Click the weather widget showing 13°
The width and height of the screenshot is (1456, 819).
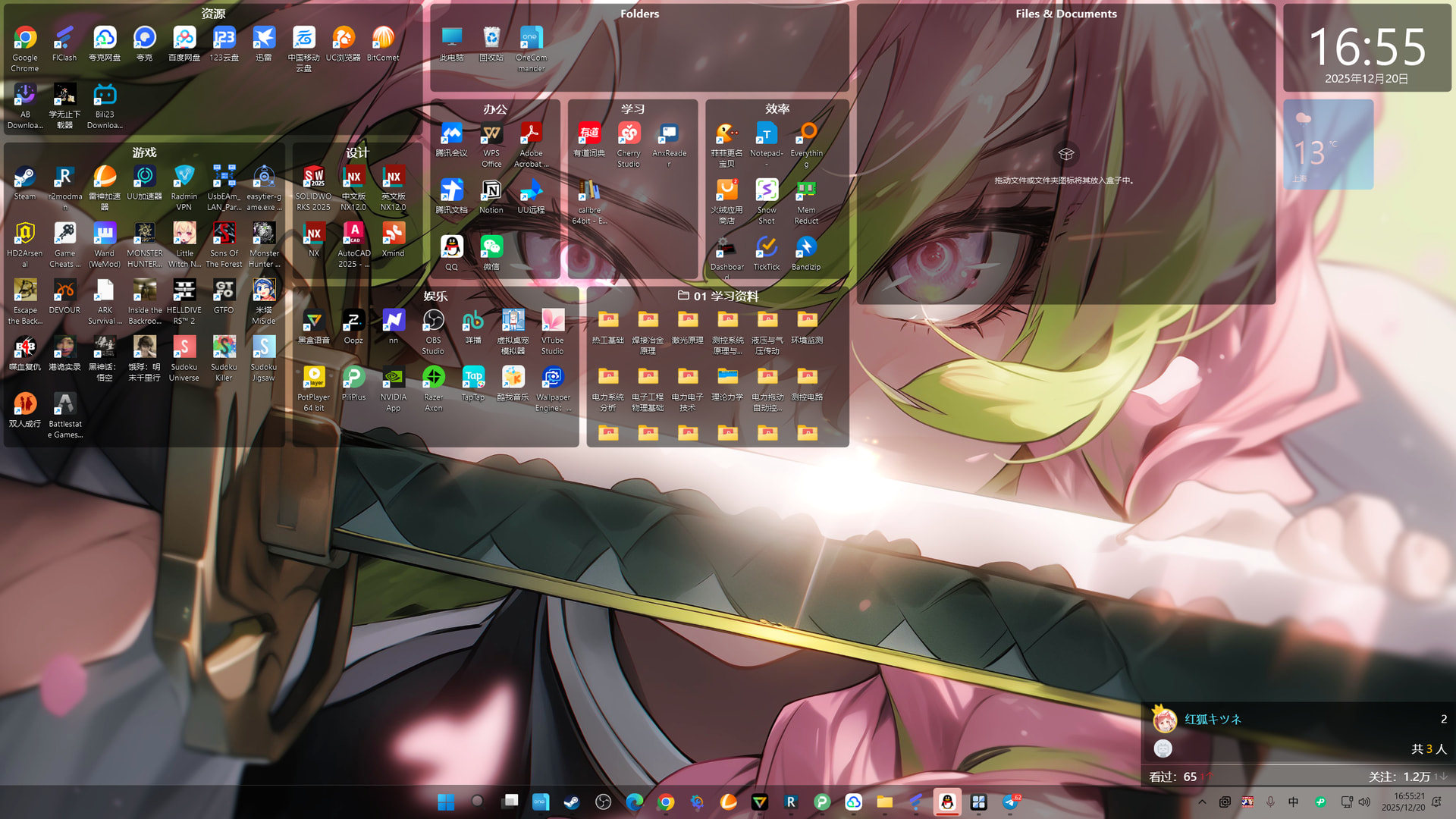tap(1327, 144)
